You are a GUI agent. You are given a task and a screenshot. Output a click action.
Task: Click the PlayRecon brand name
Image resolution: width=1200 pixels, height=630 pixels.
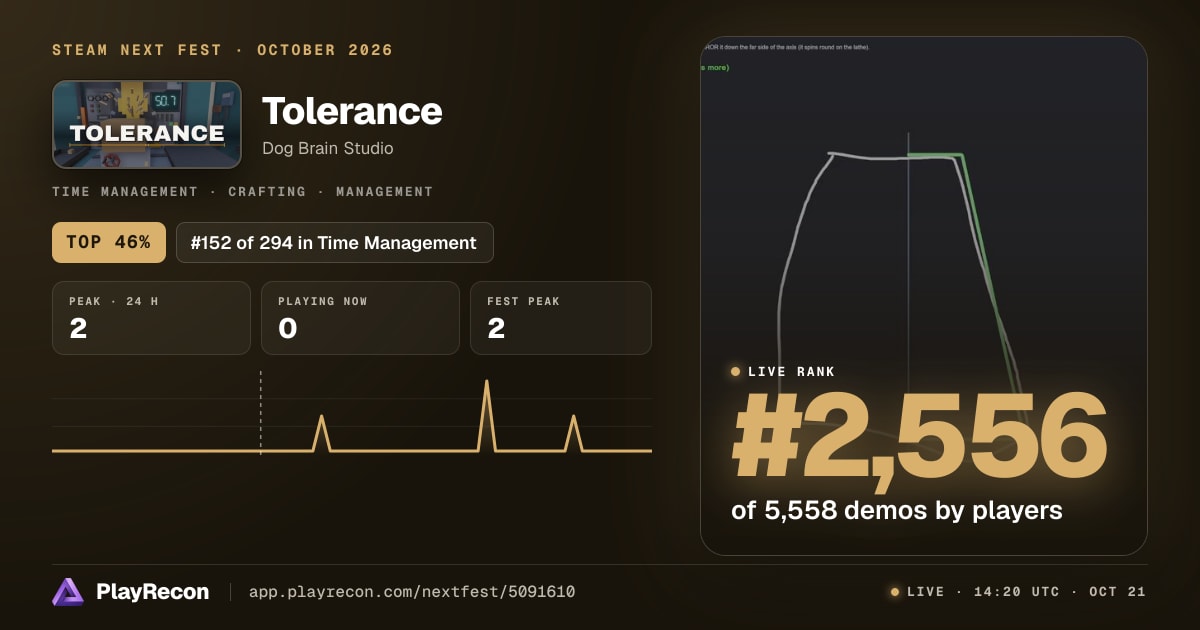coord(153,592)
